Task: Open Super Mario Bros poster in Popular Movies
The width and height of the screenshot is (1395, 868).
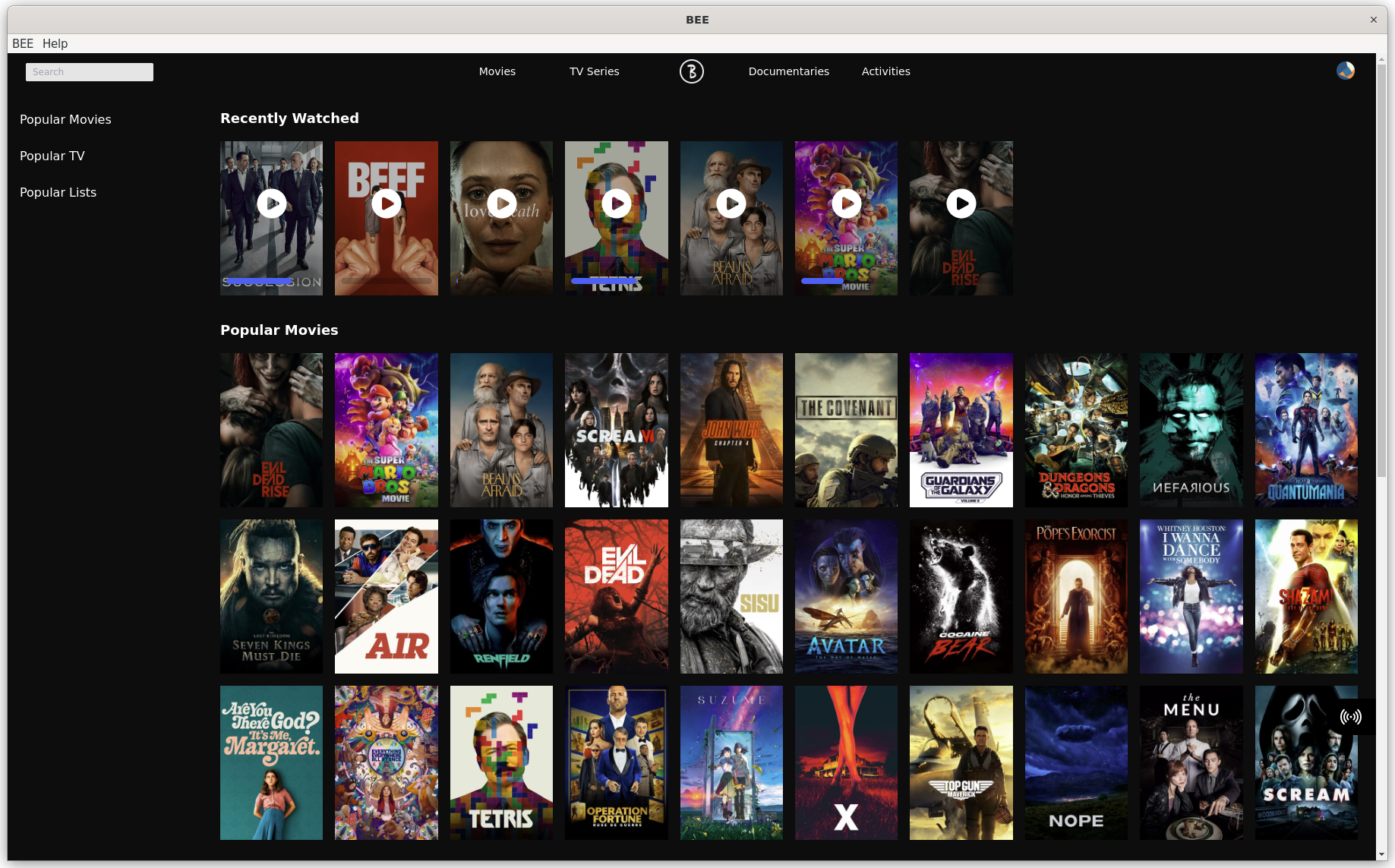Action: pyautogui.click(x=387, y=430)
